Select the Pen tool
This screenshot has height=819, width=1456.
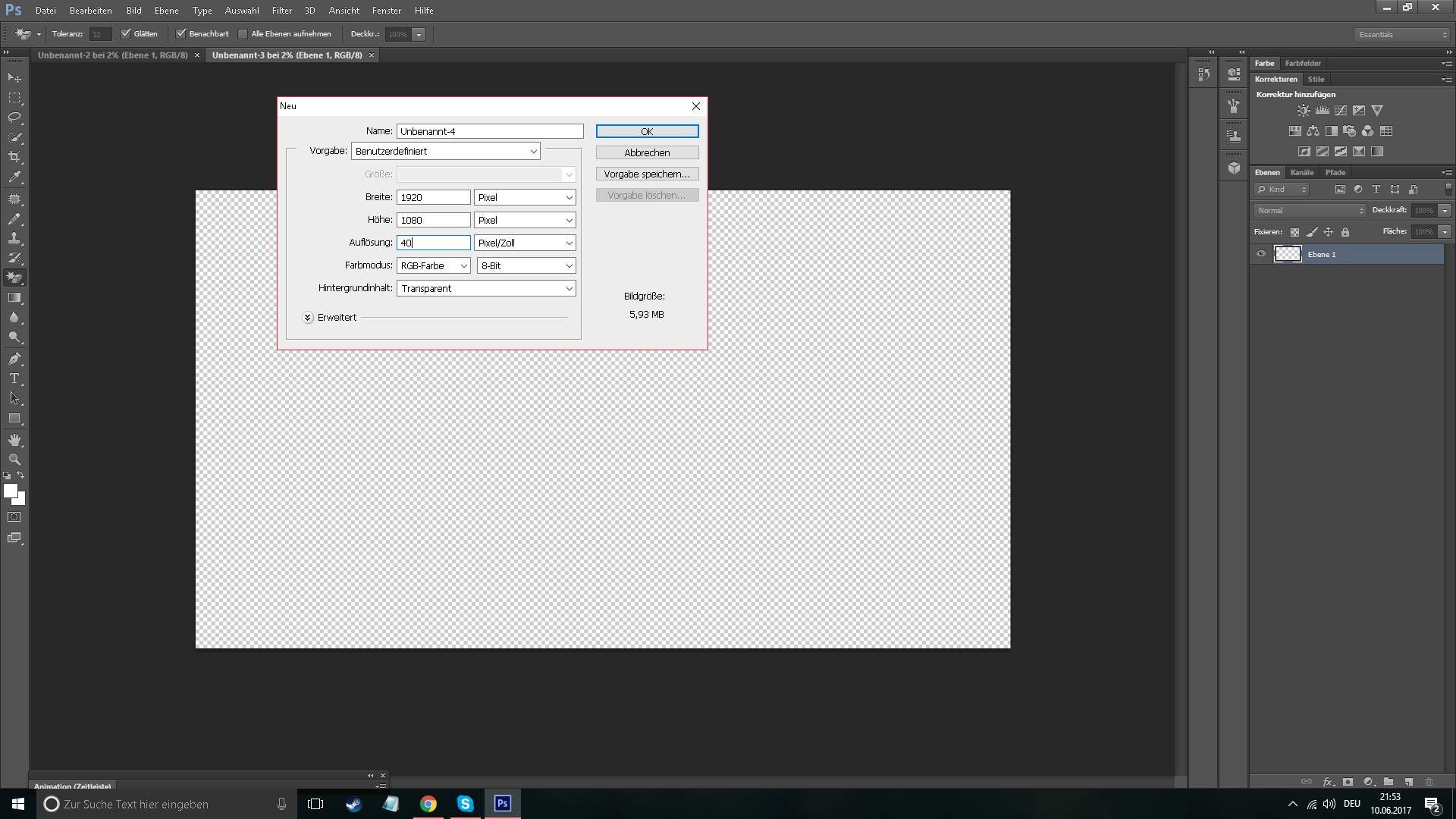14,359
